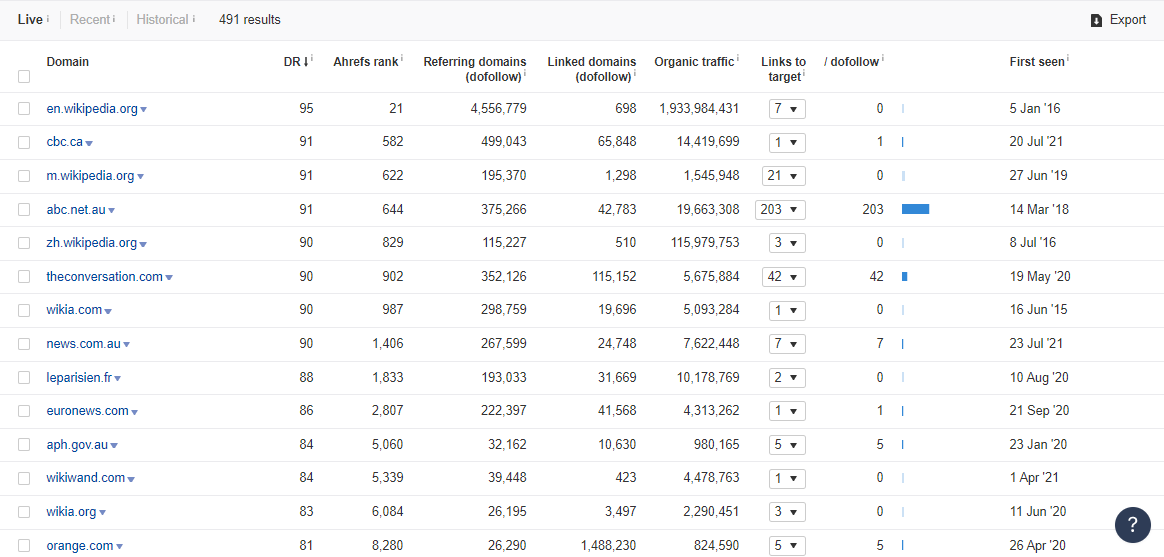Check the m.wikipedia.org row checkbox
This screenshot has height=557, width=1164.
24,176
